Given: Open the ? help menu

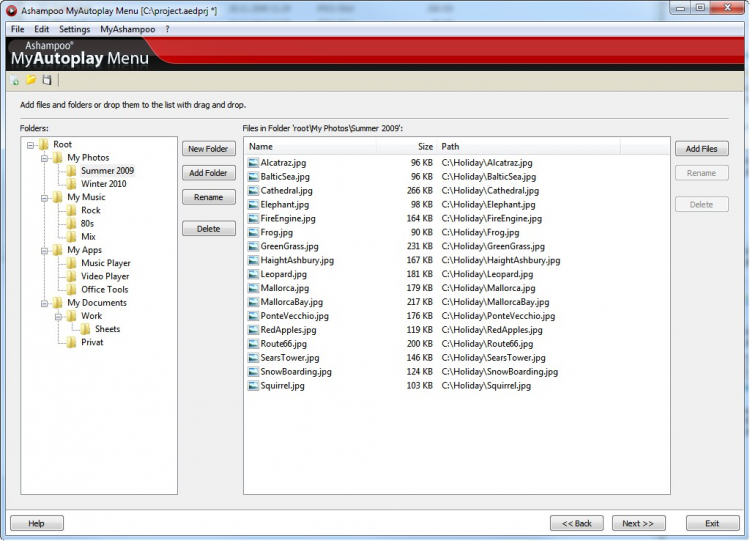Looking at the screenshot, I should 167,29.
